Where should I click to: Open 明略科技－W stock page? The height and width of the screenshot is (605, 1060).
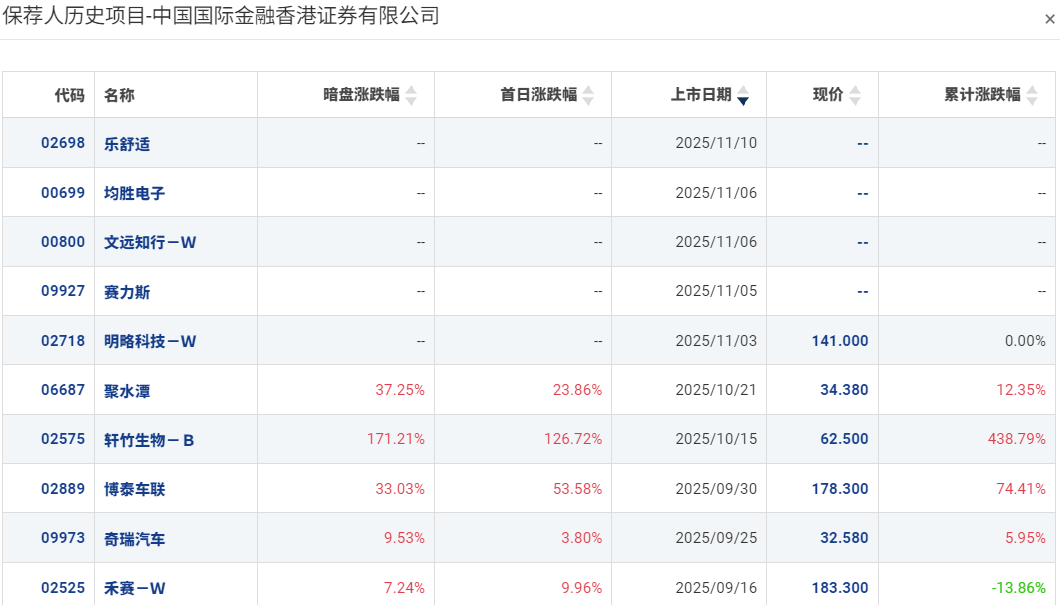150,341
